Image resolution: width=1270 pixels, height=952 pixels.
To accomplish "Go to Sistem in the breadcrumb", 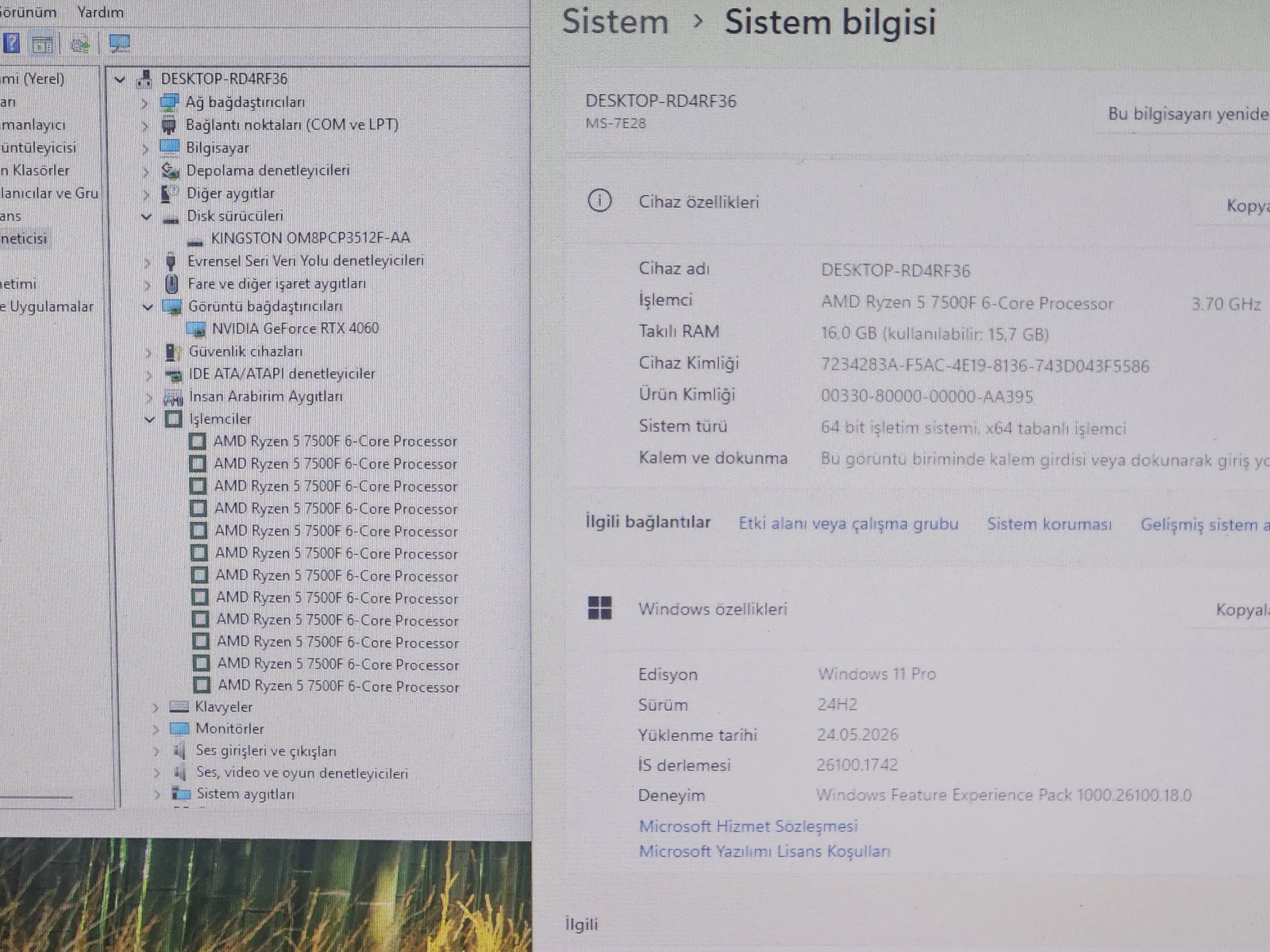I will (615, 21).
